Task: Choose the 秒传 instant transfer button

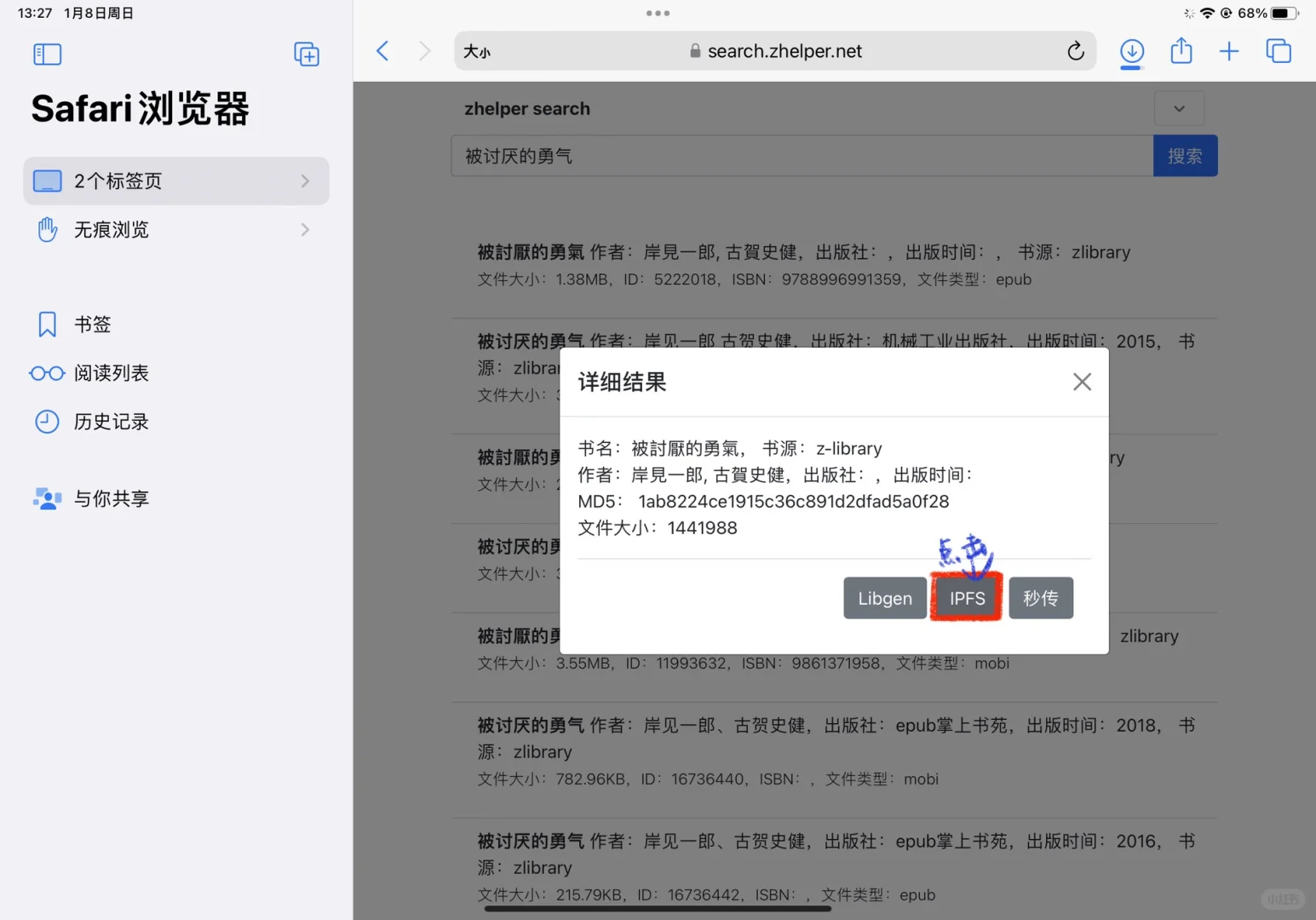Action: 1041,598
